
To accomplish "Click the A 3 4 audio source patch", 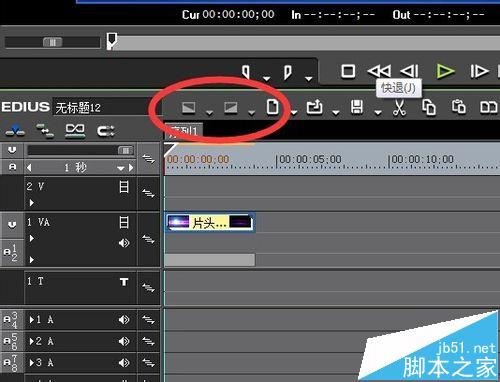I will tap(11, 320).
